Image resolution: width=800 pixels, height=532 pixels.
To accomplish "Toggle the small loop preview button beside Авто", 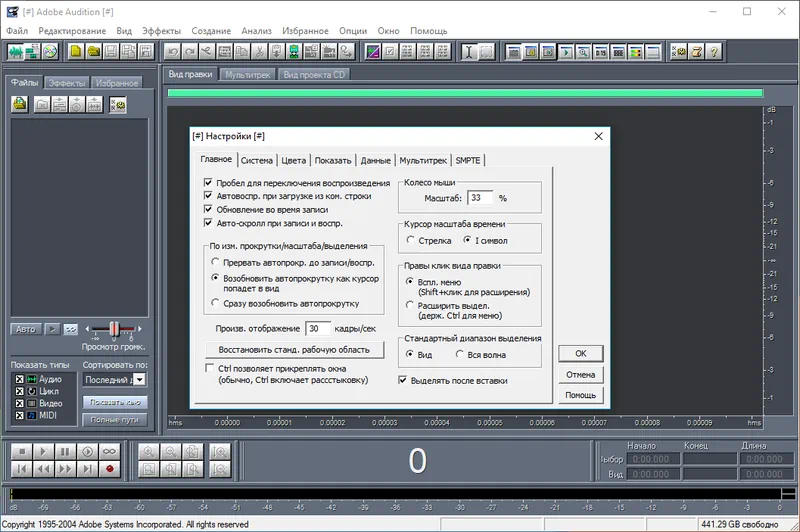I will coord(70,330).
